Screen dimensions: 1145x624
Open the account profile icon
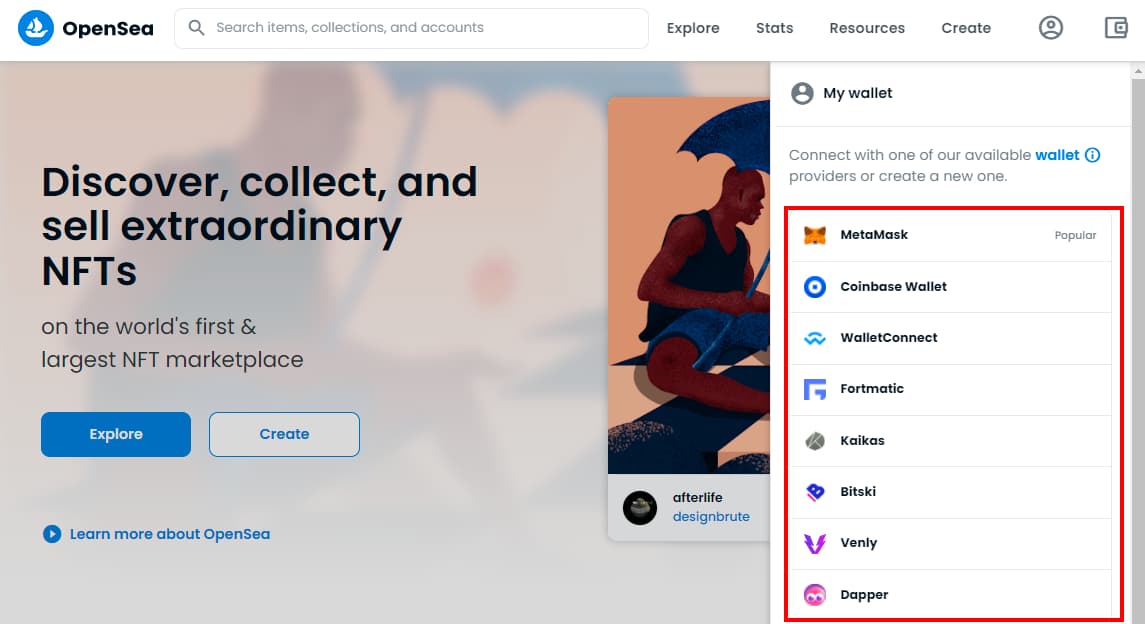click(x=1051, y=28)
